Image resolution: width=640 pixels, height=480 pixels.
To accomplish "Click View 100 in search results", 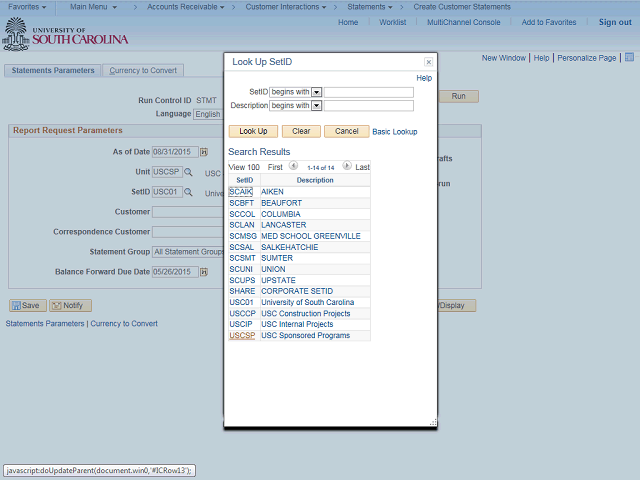I will [x=244, y=167].
